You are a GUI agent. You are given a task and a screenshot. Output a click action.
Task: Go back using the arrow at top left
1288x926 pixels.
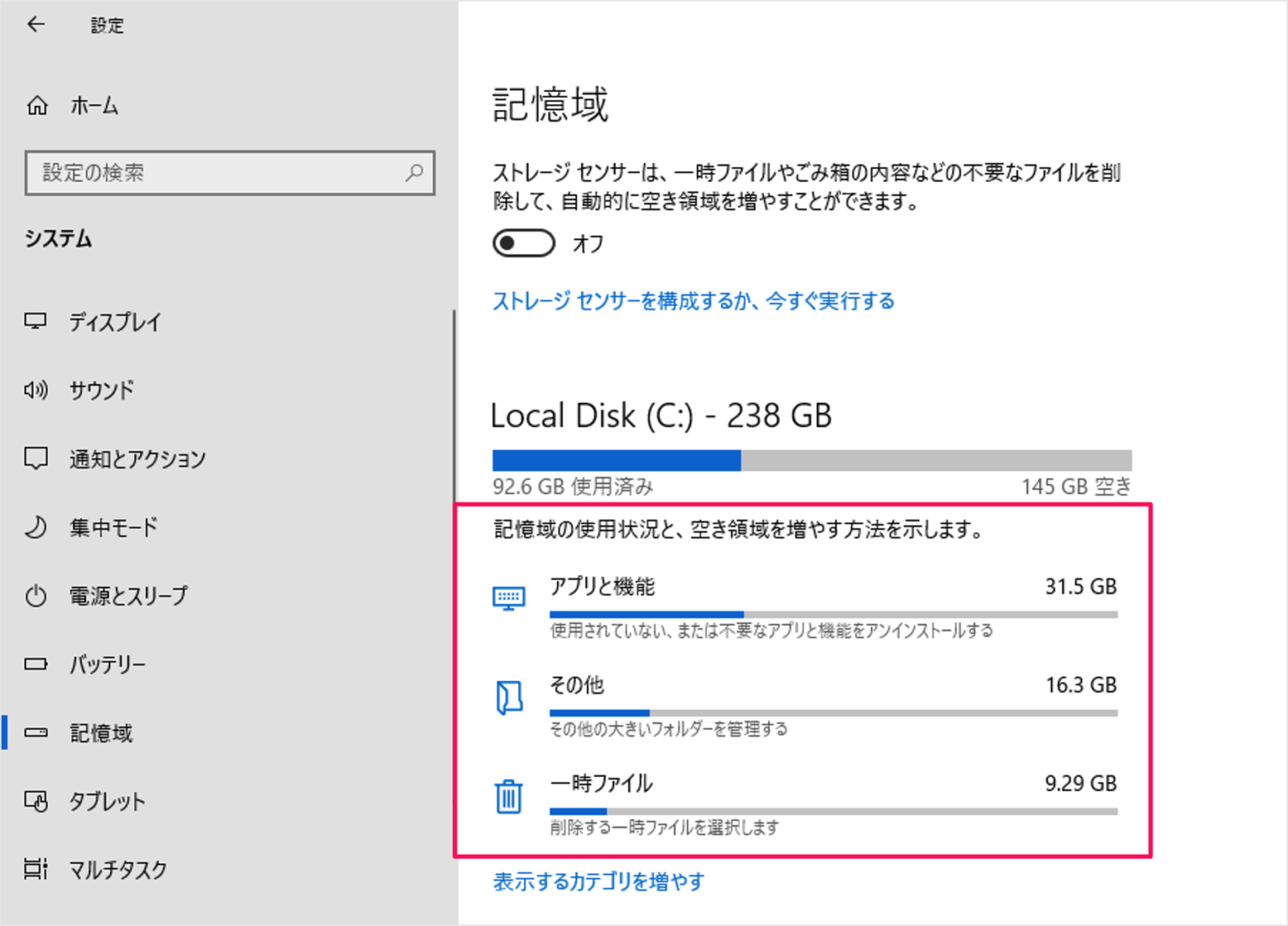[34, 24]
